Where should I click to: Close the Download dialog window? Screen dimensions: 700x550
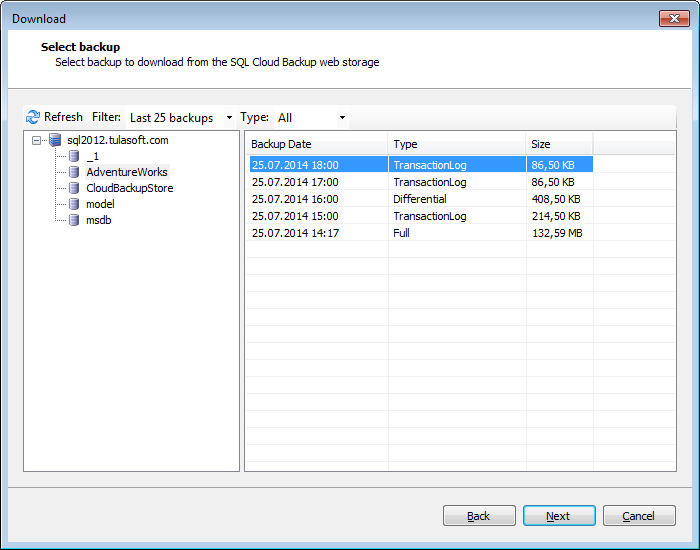674,18
